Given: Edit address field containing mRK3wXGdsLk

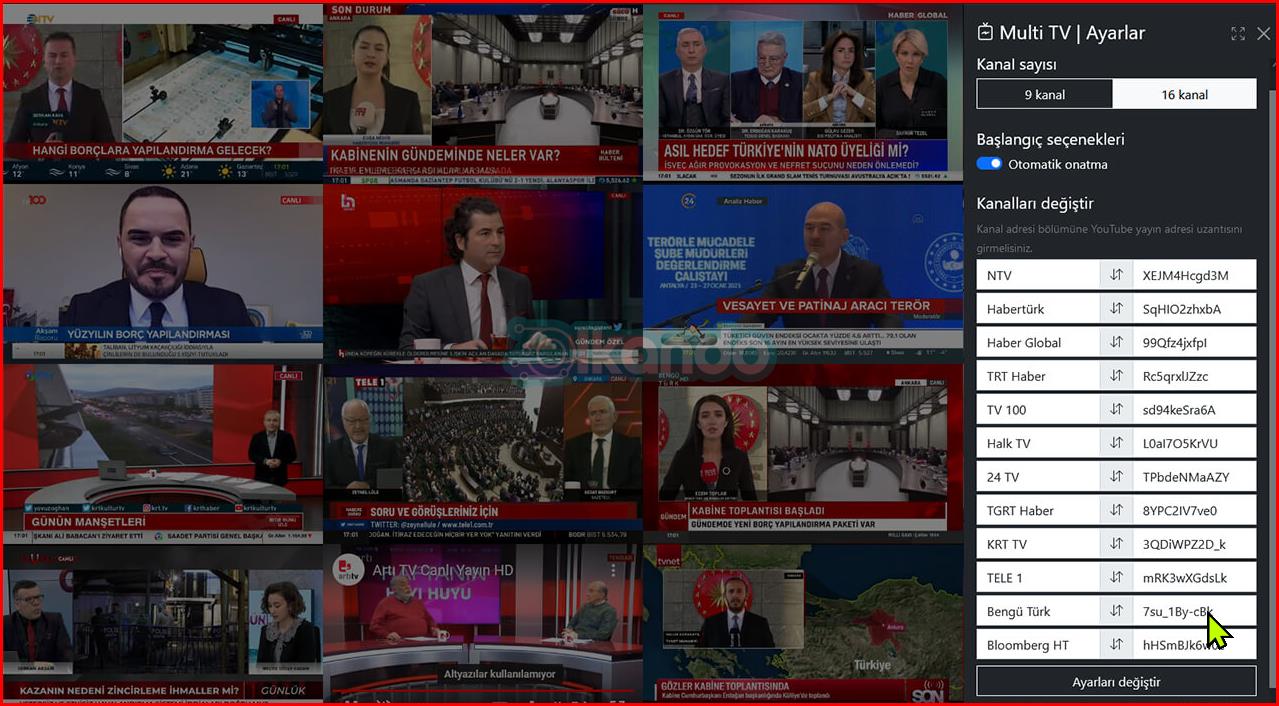Looking at the screenshot, I should click(x=1195, y=577).
